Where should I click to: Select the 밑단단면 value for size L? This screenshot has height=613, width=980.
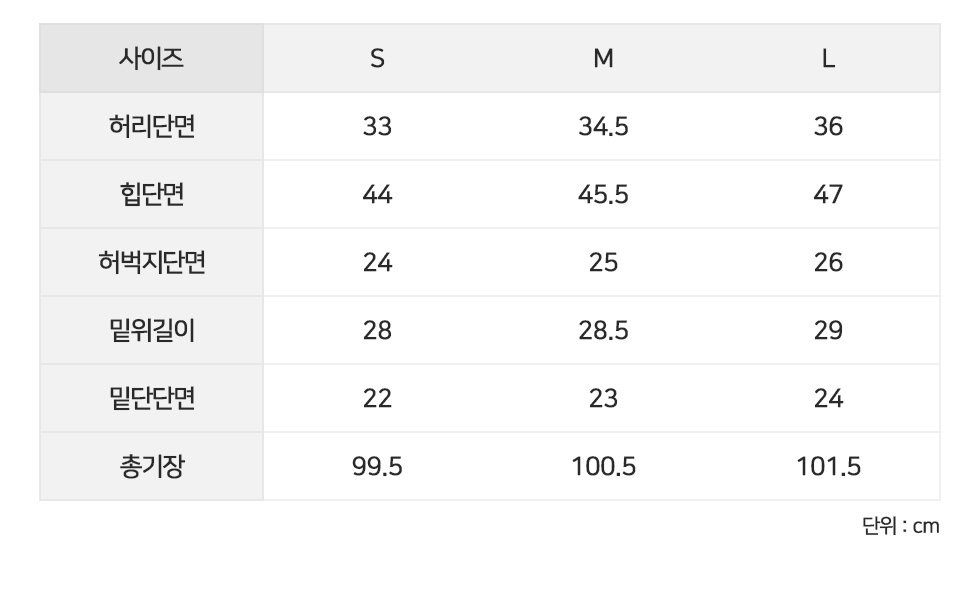(x=828, y=399)
